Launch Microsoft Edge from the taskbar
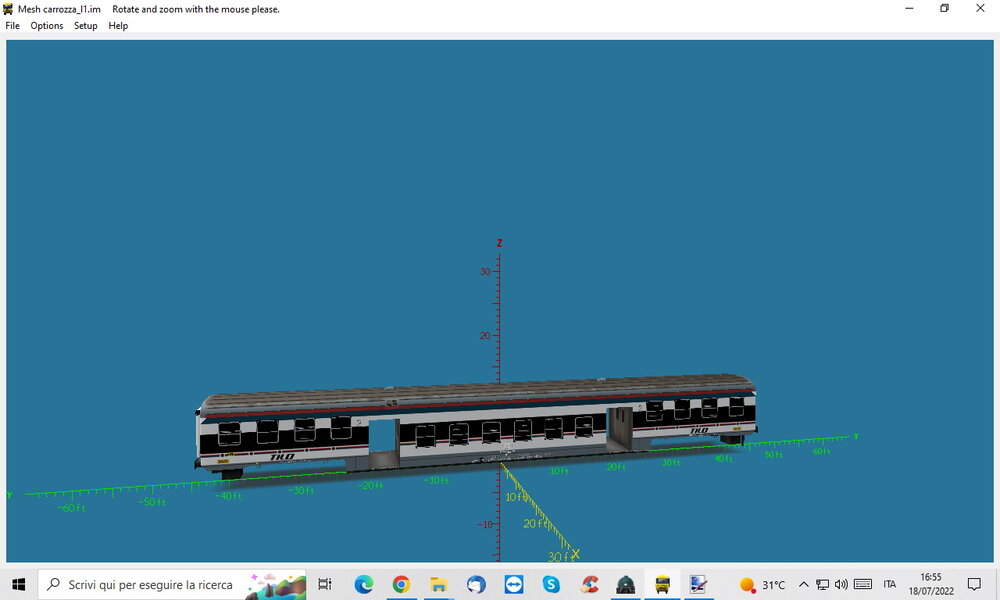 364,584
